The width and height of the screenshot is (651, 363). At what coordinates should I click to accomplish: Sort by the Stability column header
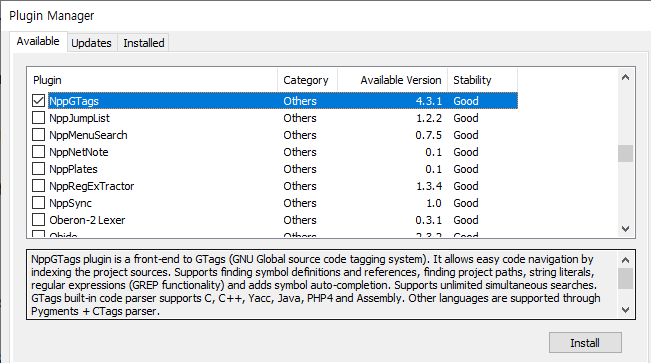482,80
